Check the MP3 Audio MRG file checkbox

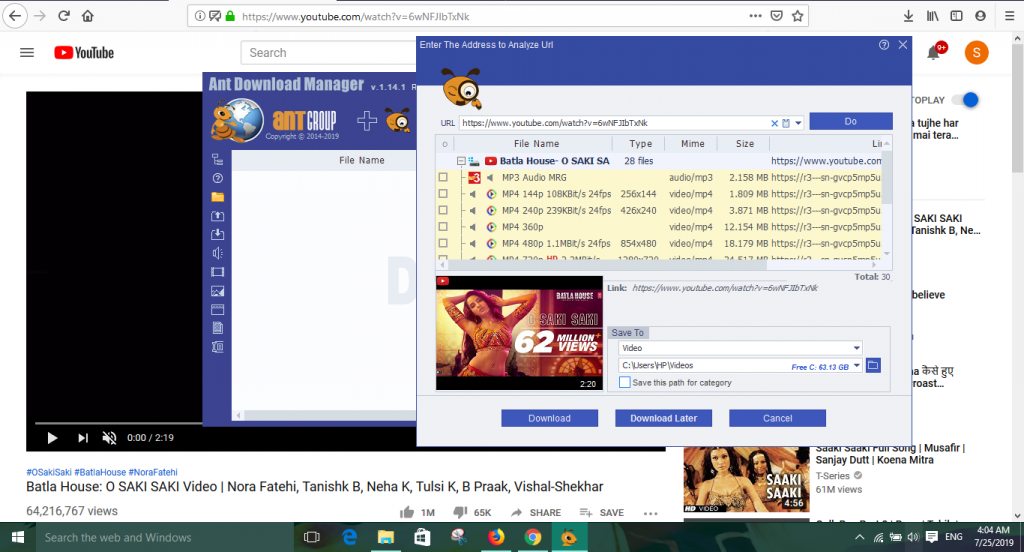[443, 177]
